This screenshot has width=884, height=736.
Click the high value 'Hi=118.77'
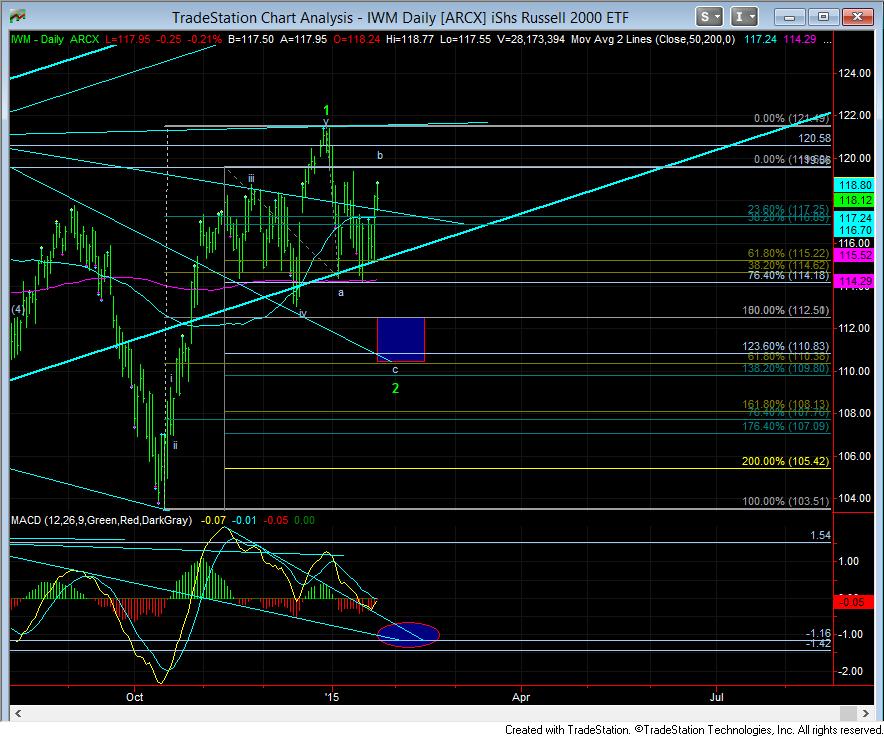point(409,39)
